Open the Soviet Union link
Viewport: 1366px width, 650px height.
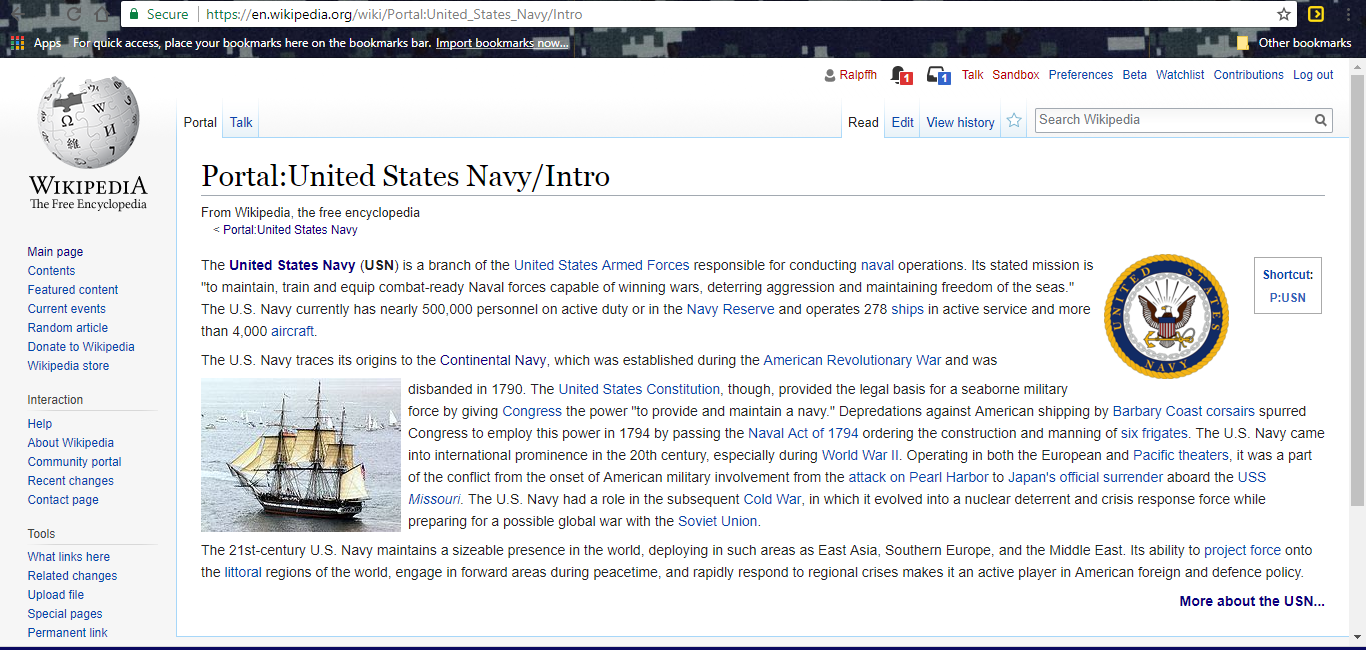click(x=718, y=521)
